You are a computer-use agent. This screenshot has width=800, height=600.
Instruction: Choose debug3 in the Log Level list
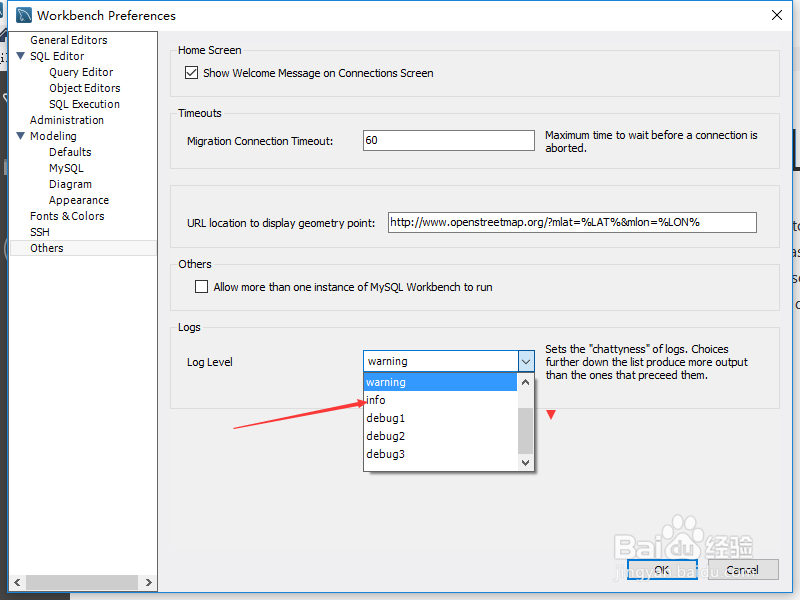441,454
